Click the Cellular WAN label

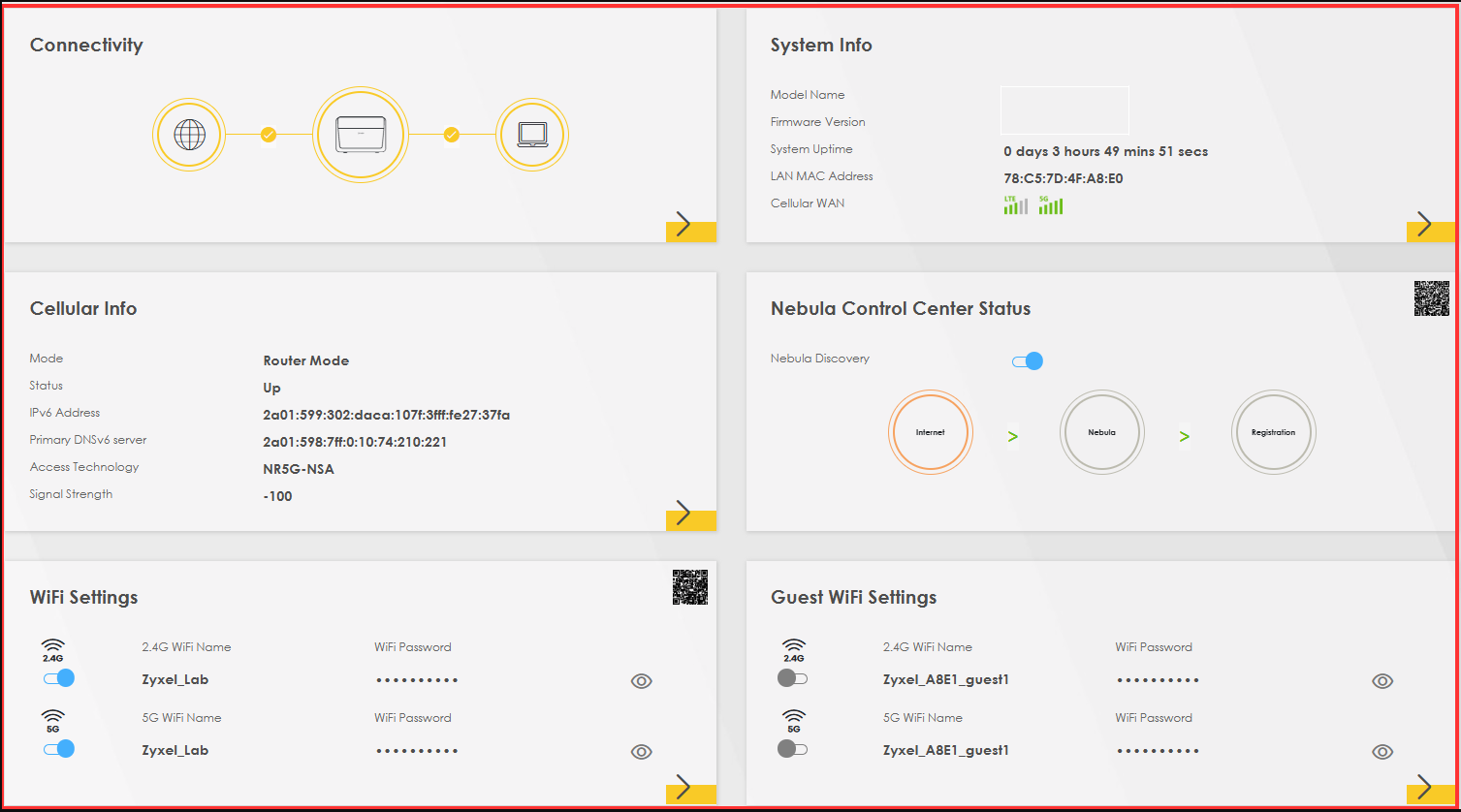808,203
